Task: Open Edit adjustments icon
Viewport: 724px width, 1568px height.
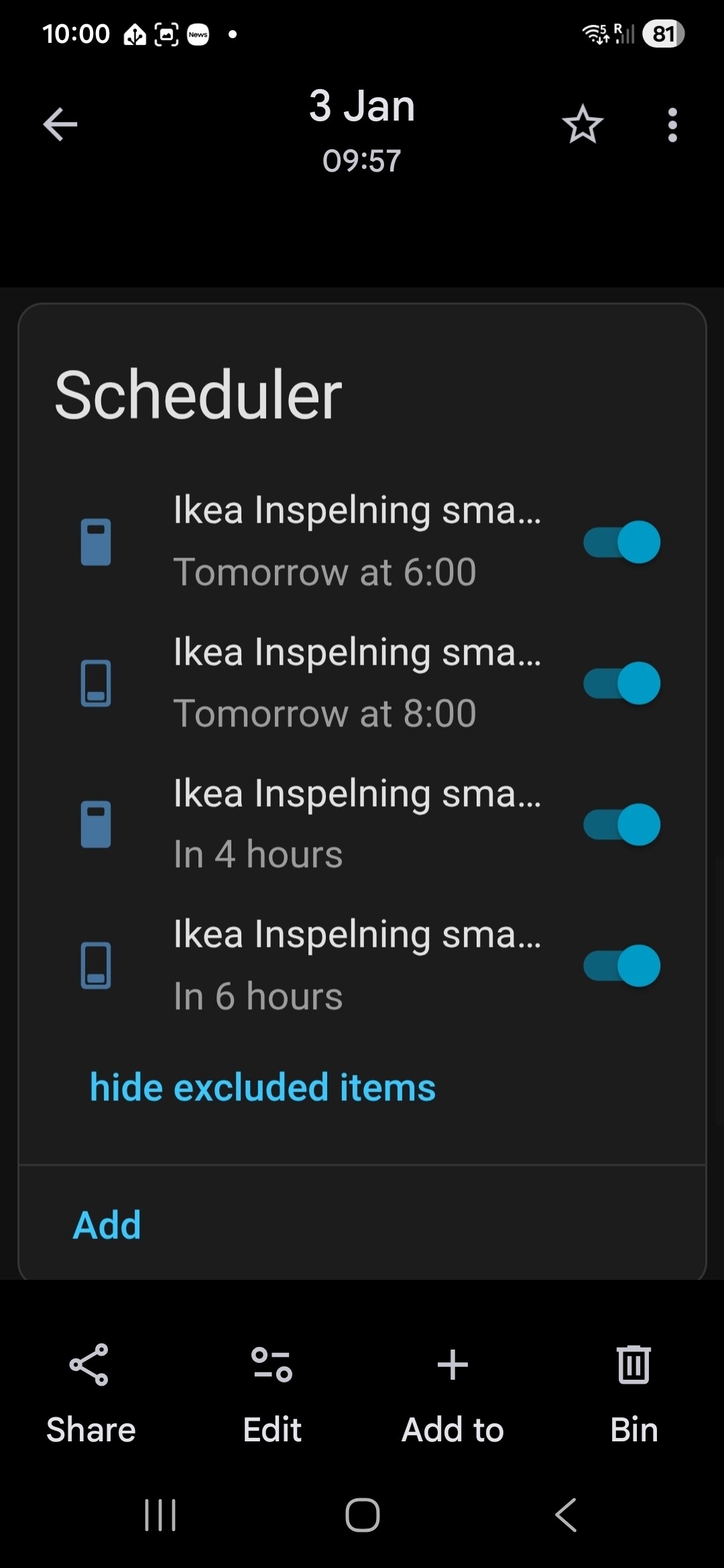Action: point(271,1364)
